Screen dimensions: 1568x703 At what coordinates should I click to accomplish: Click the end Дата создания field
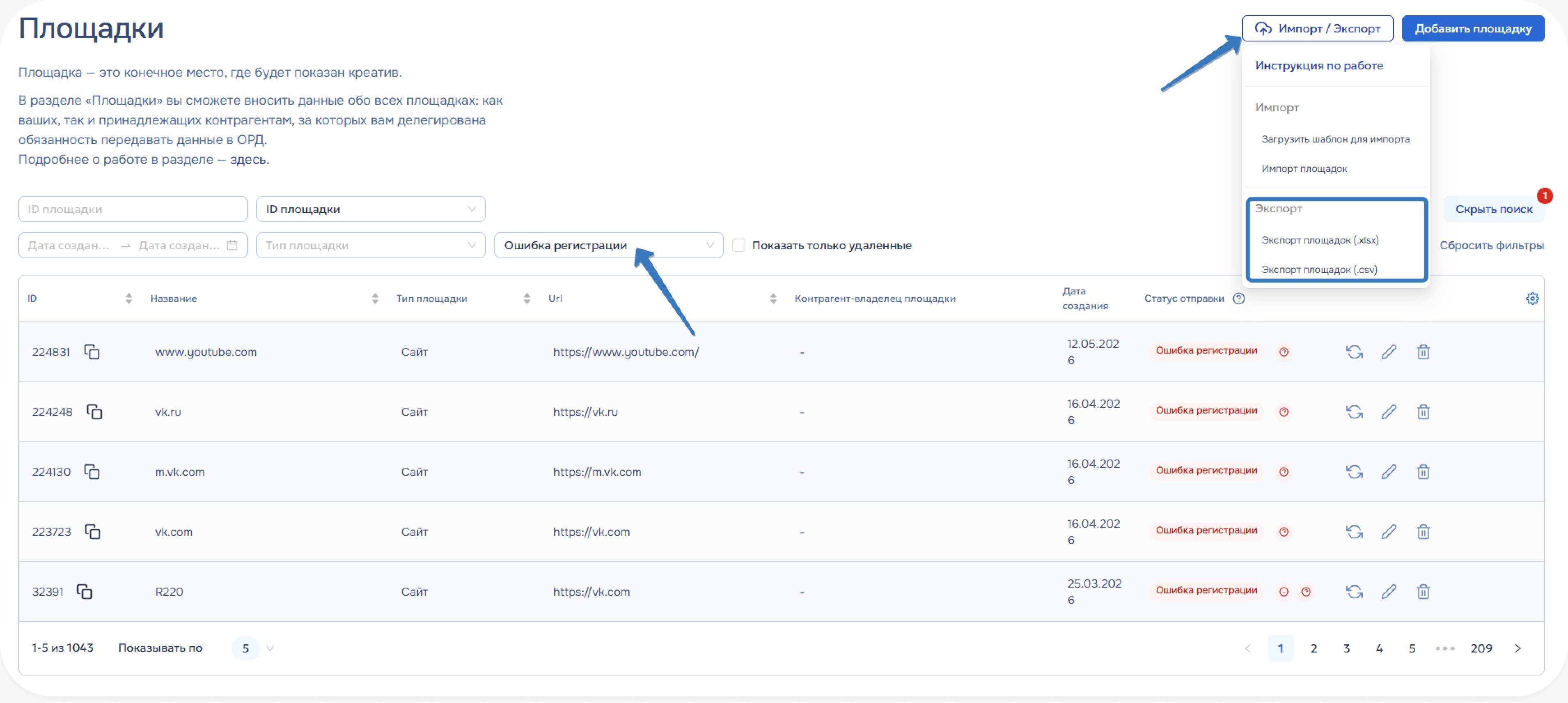pos(179,246)
